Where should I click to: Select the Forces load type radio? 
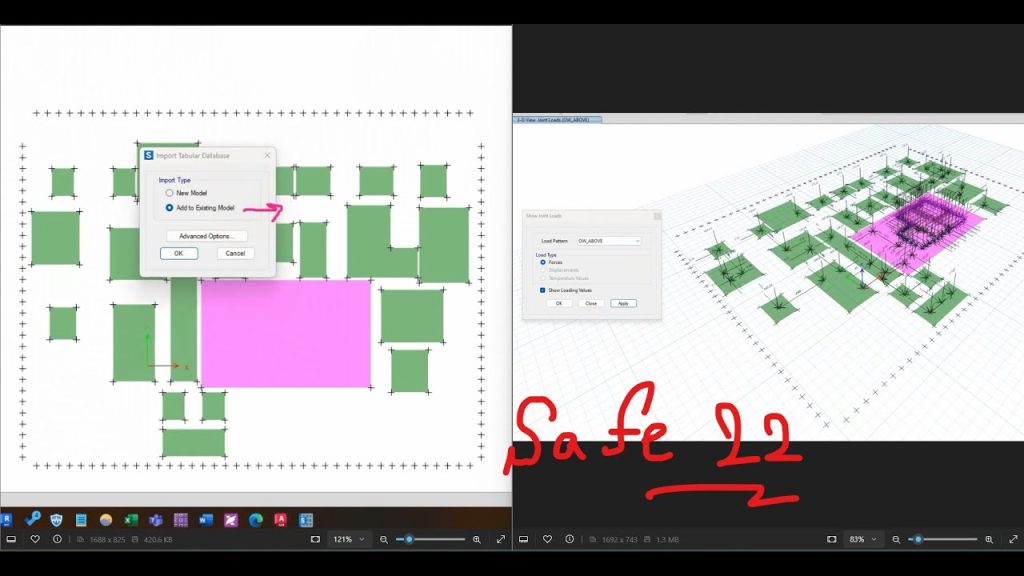coord(543,262)
